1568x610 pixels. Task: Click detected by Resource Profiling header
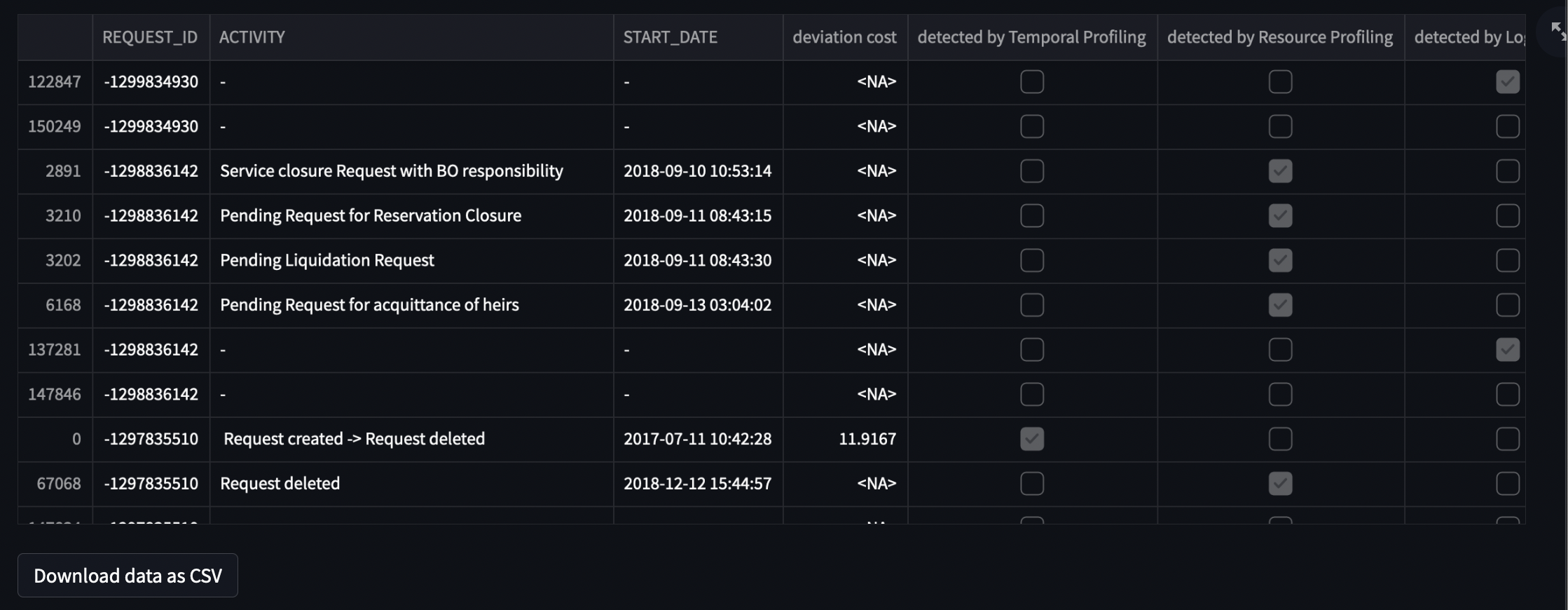pos(1280,37)
